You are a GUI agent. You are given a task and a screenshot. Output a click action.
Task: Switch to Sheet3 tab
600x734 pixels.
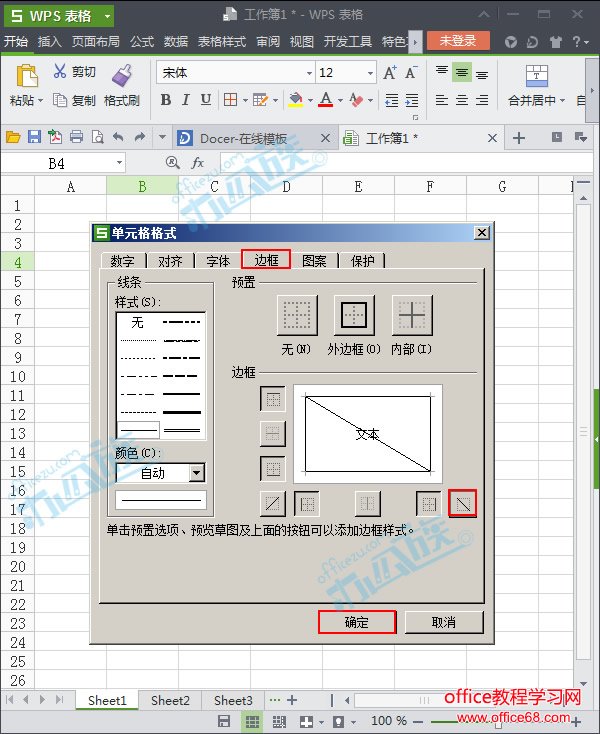(x=233, y=700)
